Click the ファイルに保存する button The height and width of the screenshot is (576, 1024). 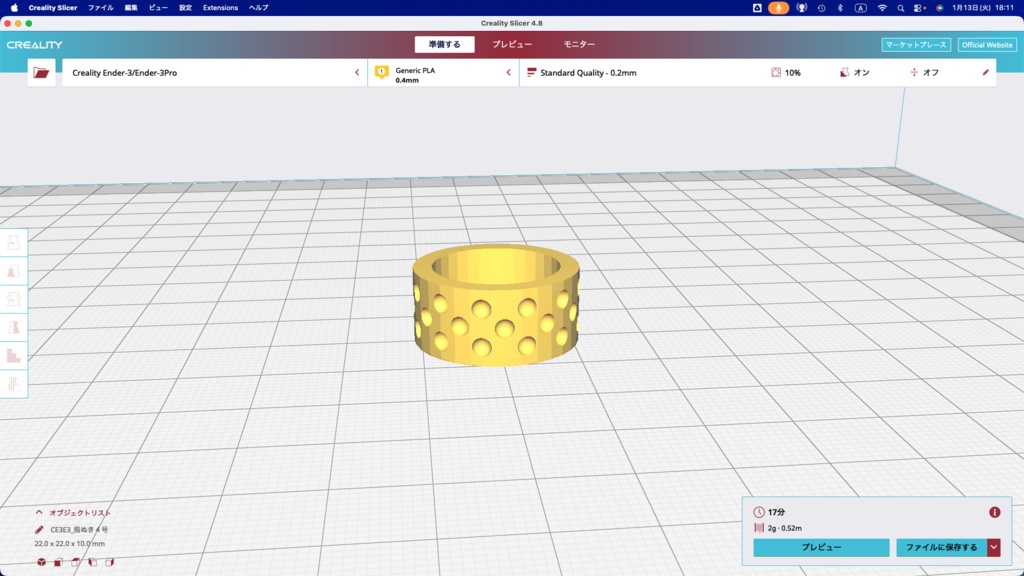click(941, 547)
